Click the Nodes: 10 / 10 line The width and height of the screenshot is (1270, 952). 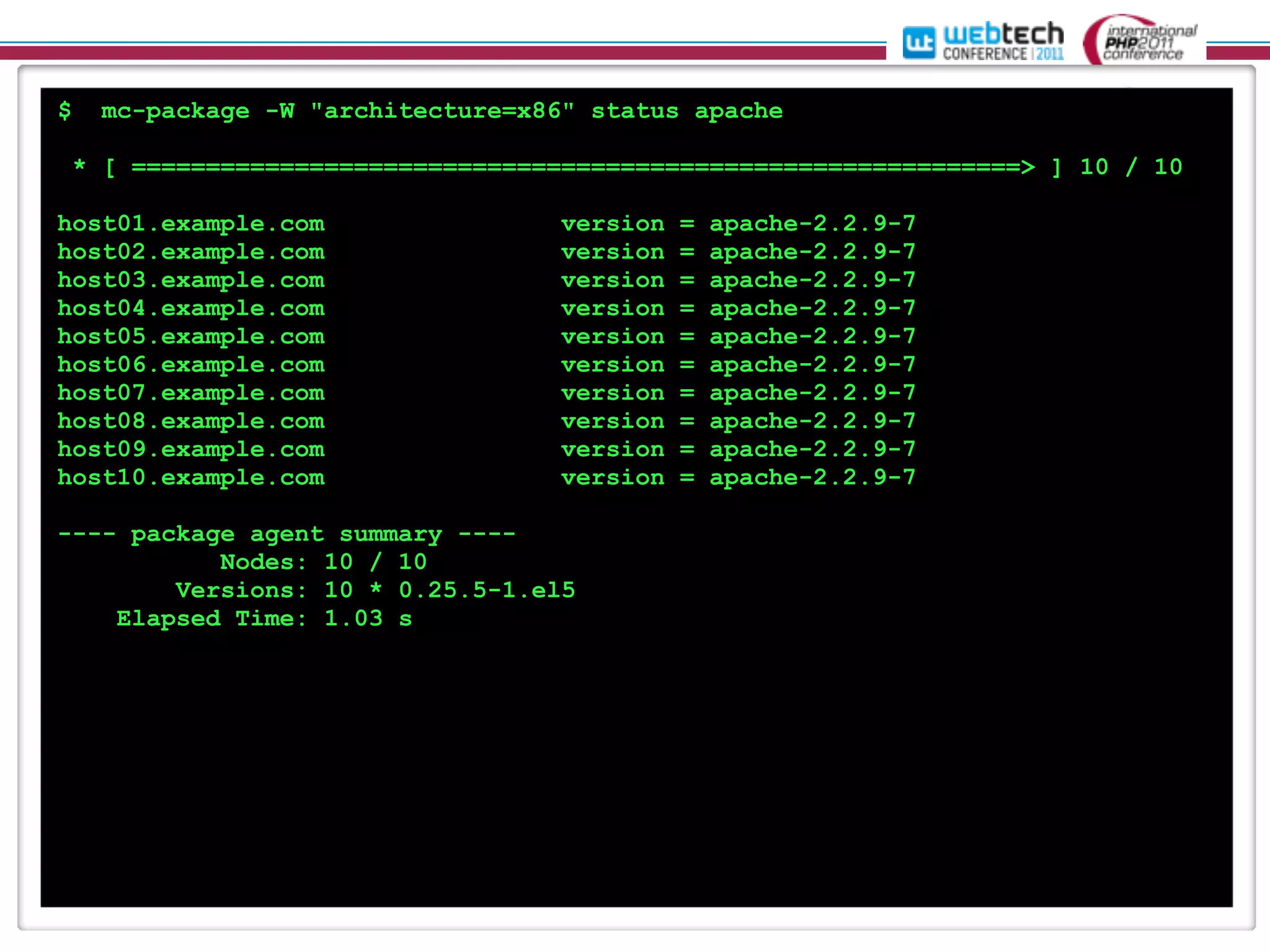[x=323, y=562]
